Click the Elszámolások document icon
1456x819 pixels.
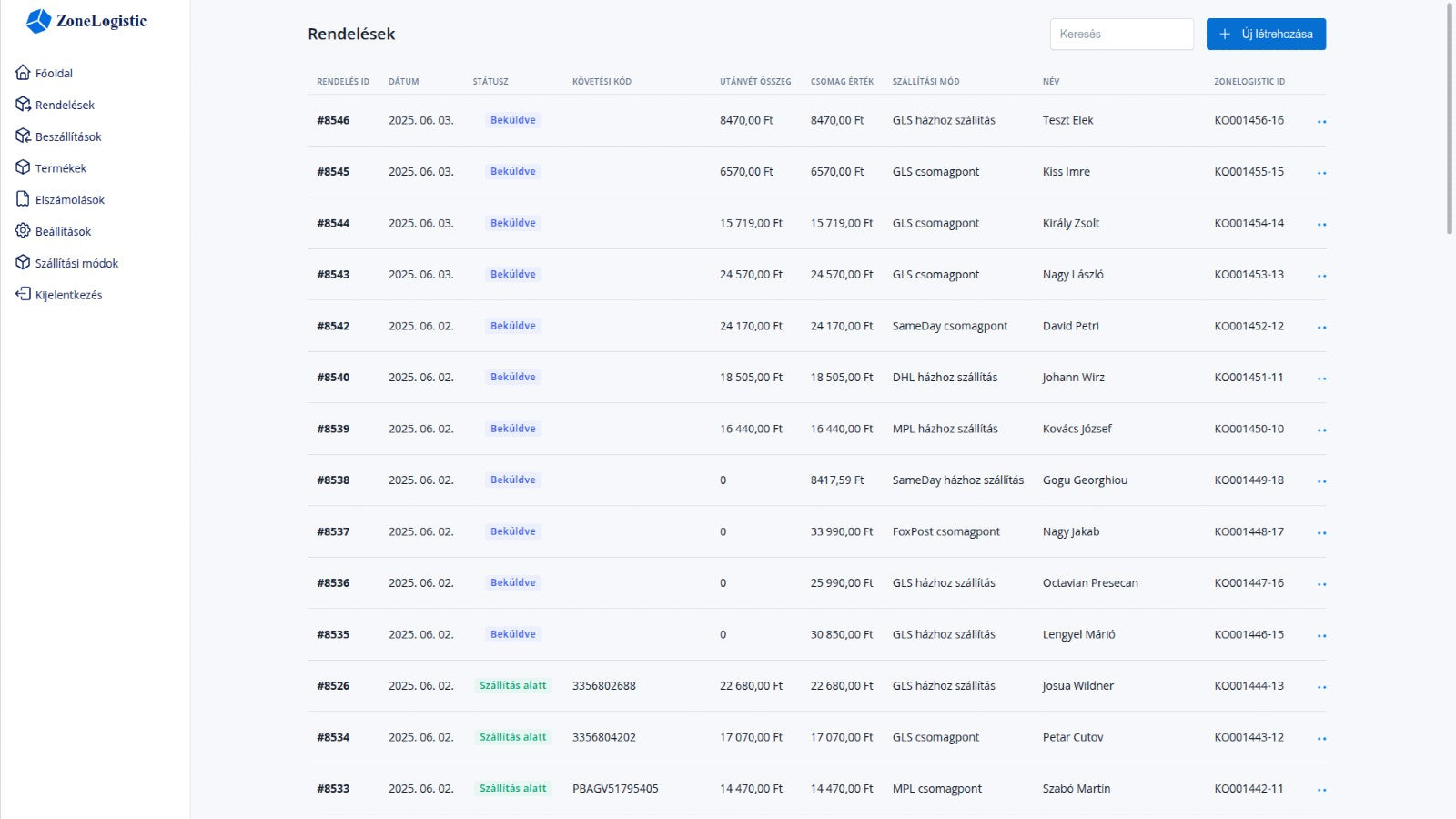point(23,199)
